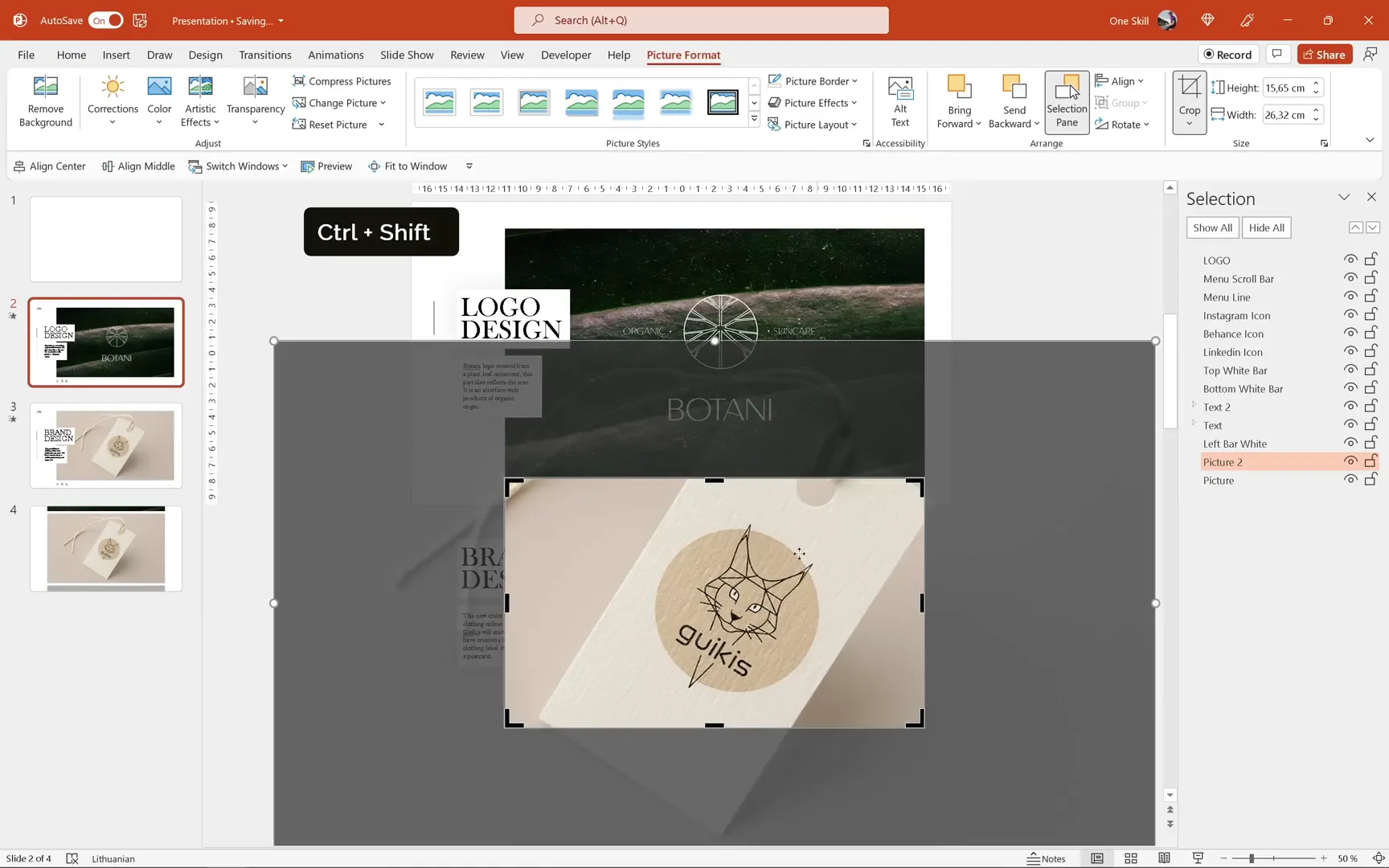This screenshot has height=868, width=1389.
Task: Toggle visibility of Picture 2
Action: pos(1350,461)
